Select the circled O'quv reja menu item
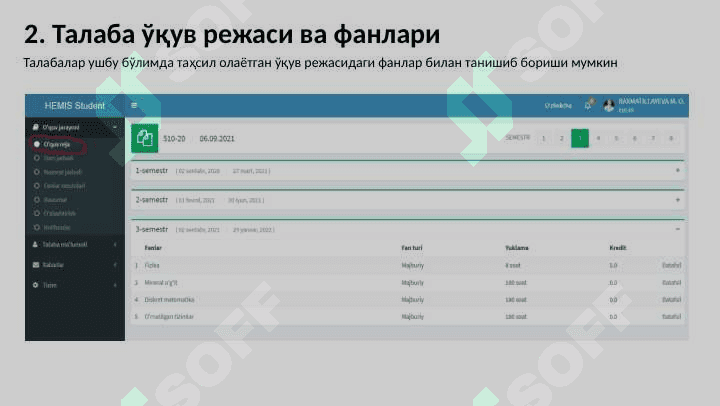The width and height of the screenshot is (720, 406). [x=57, y=144]
